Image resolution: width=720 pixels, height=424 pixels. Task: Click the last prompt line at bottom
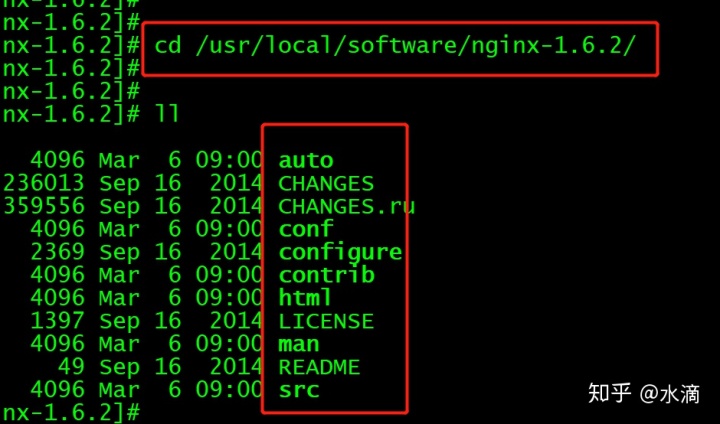[x=71, y=413]
